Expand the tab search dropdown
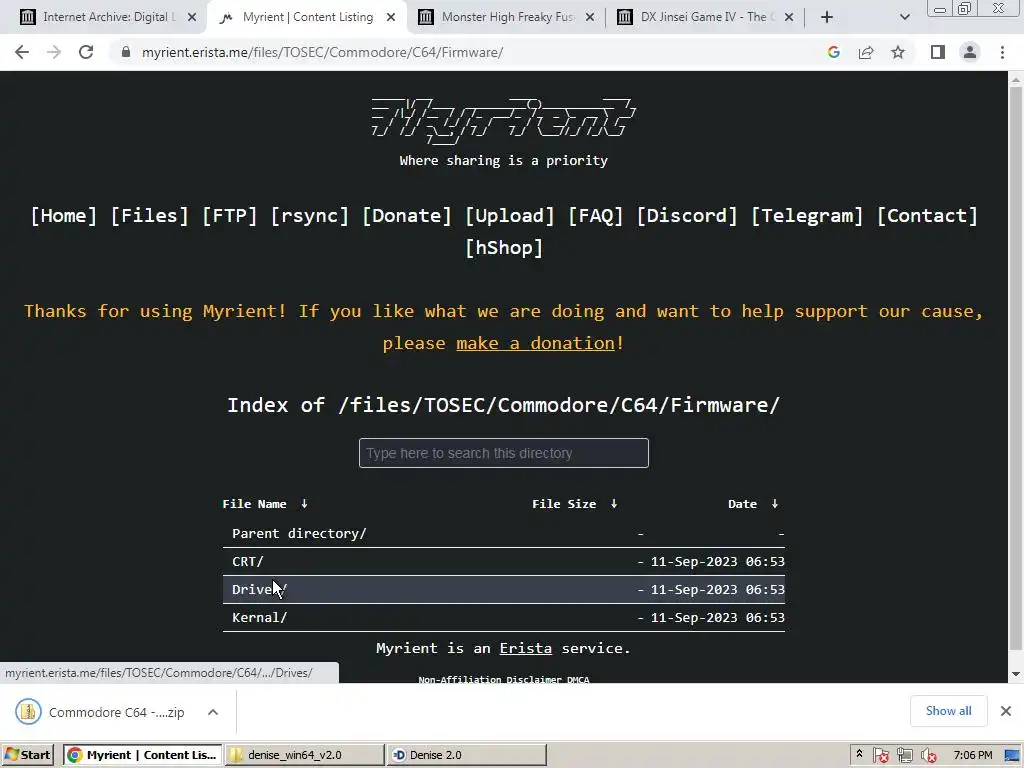Screen dimensions: 1024x768 [904, 17]
